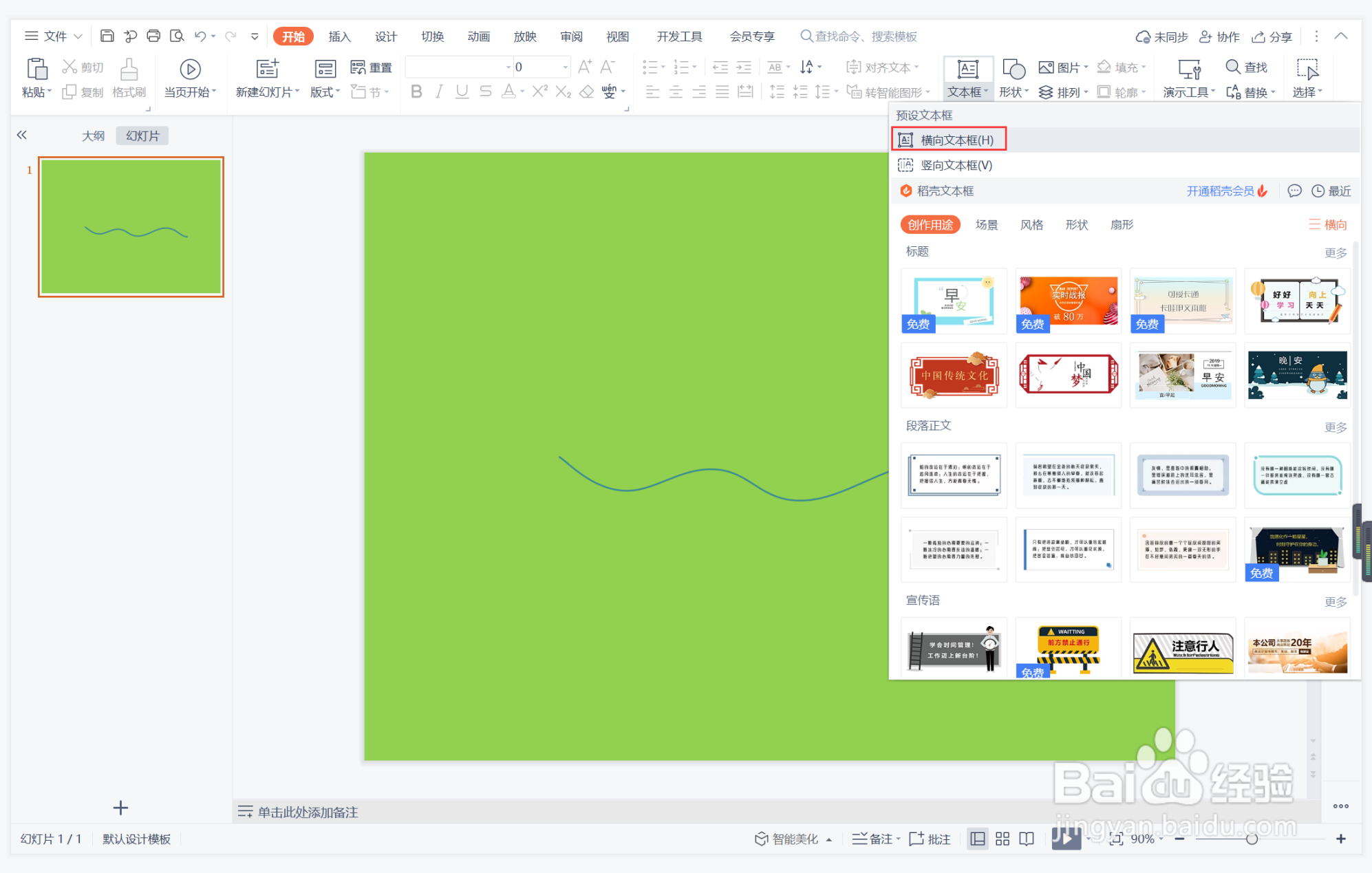Screen dimensions: 1372x873
Task: Toggle Bold formatting
Action: [x=416, y=91]
